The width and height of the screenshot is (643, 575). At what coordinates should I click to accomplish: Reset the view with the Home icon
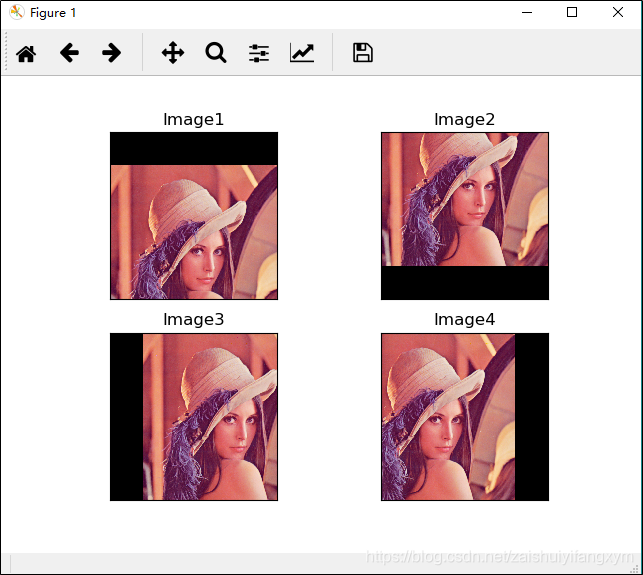[x=26, y=53]
